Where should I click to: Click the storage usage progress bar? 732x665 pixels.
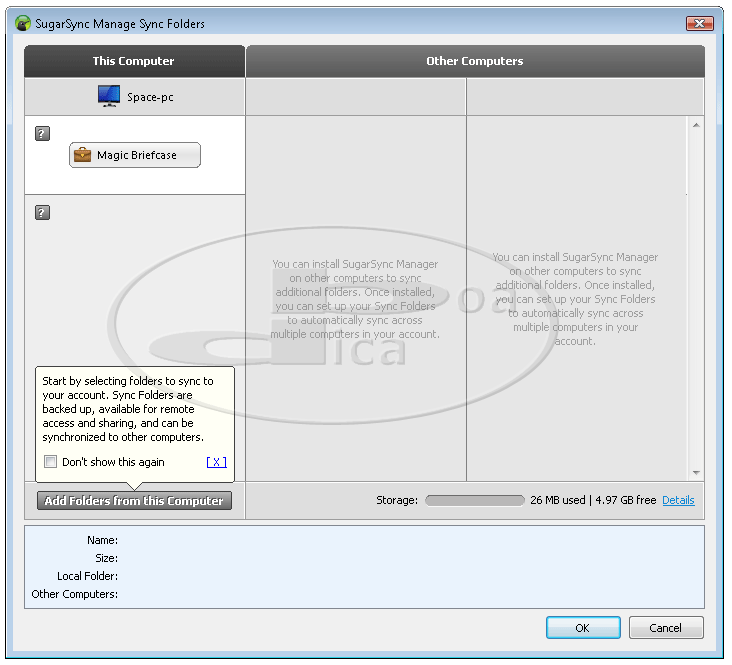pyautogui.click(x=475, y=501)
